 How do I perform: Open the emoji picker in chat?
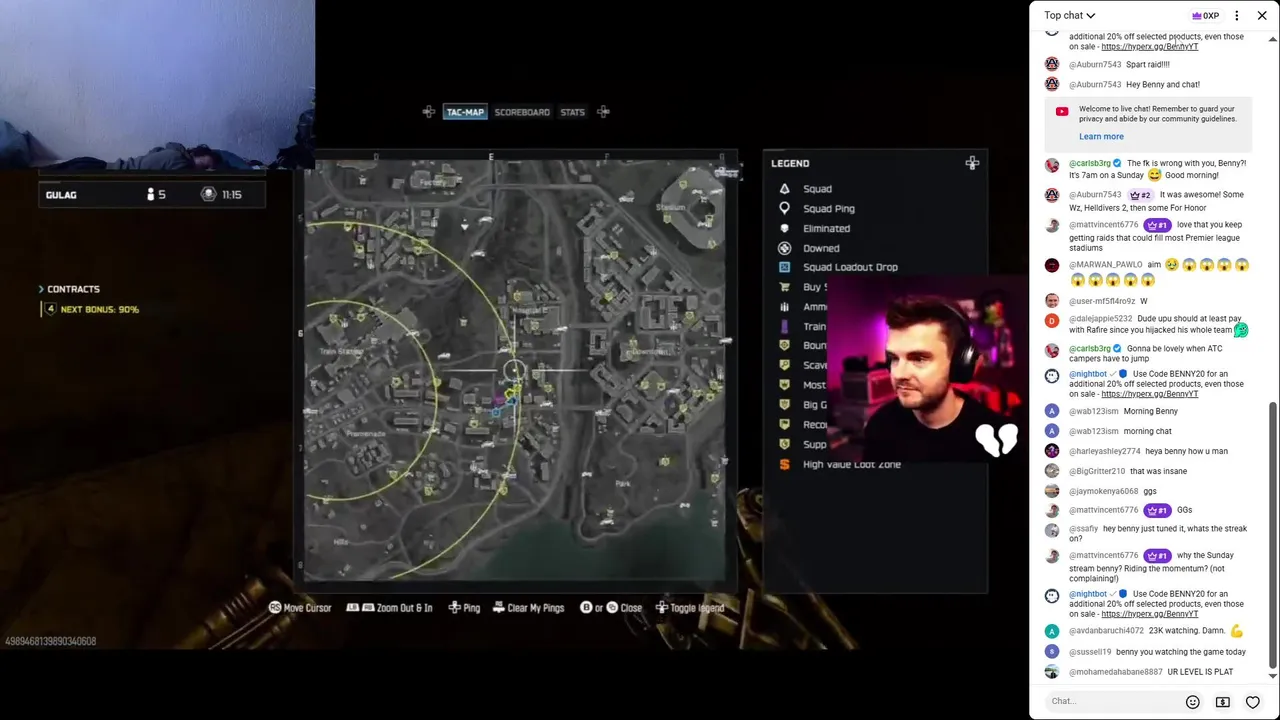click(x=1192, y=702)
